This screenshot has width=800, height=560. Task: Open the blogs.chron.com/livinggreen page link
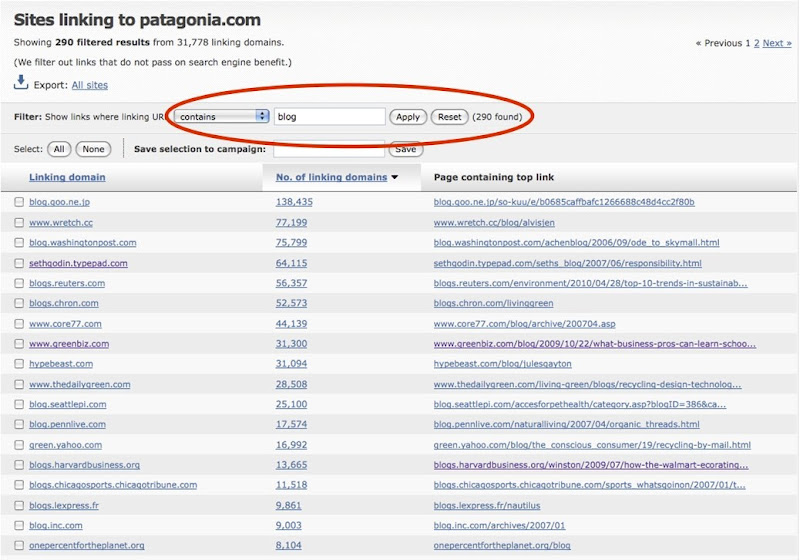[493, 303]
